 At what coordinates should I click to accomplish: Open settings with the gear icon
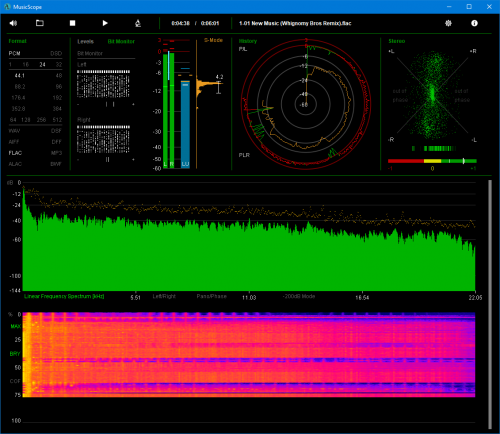click(448, 23)
